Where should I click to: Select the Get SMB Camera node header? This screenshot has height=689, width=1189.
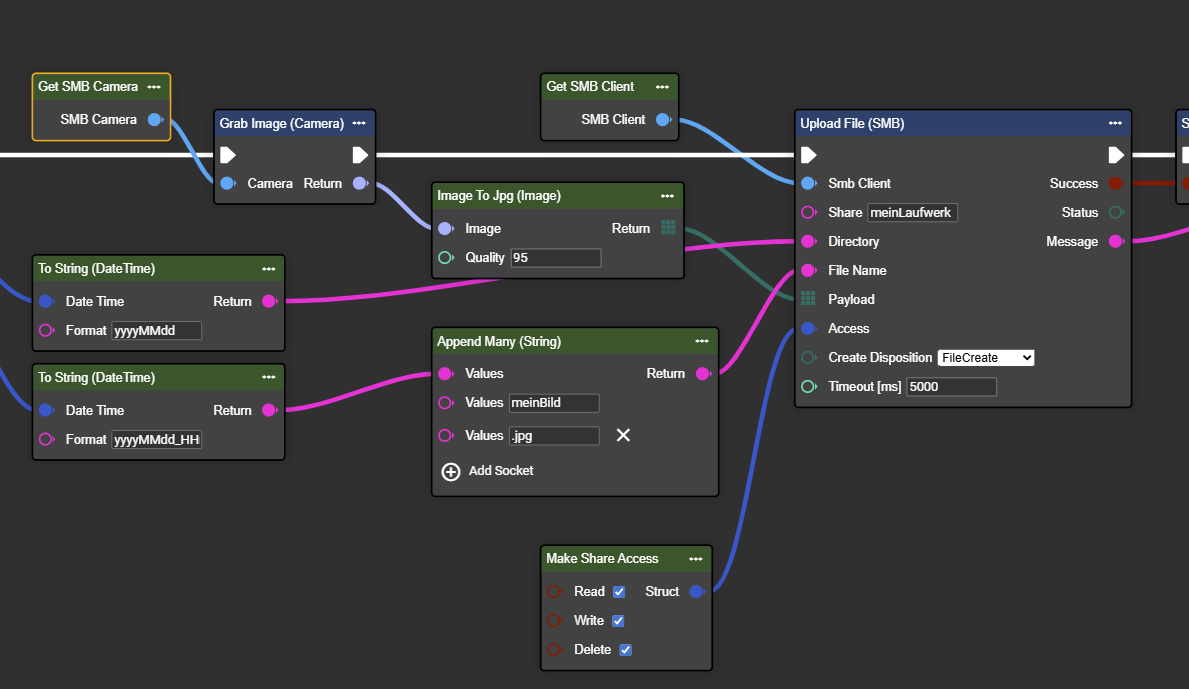click(x=88, y=86)
